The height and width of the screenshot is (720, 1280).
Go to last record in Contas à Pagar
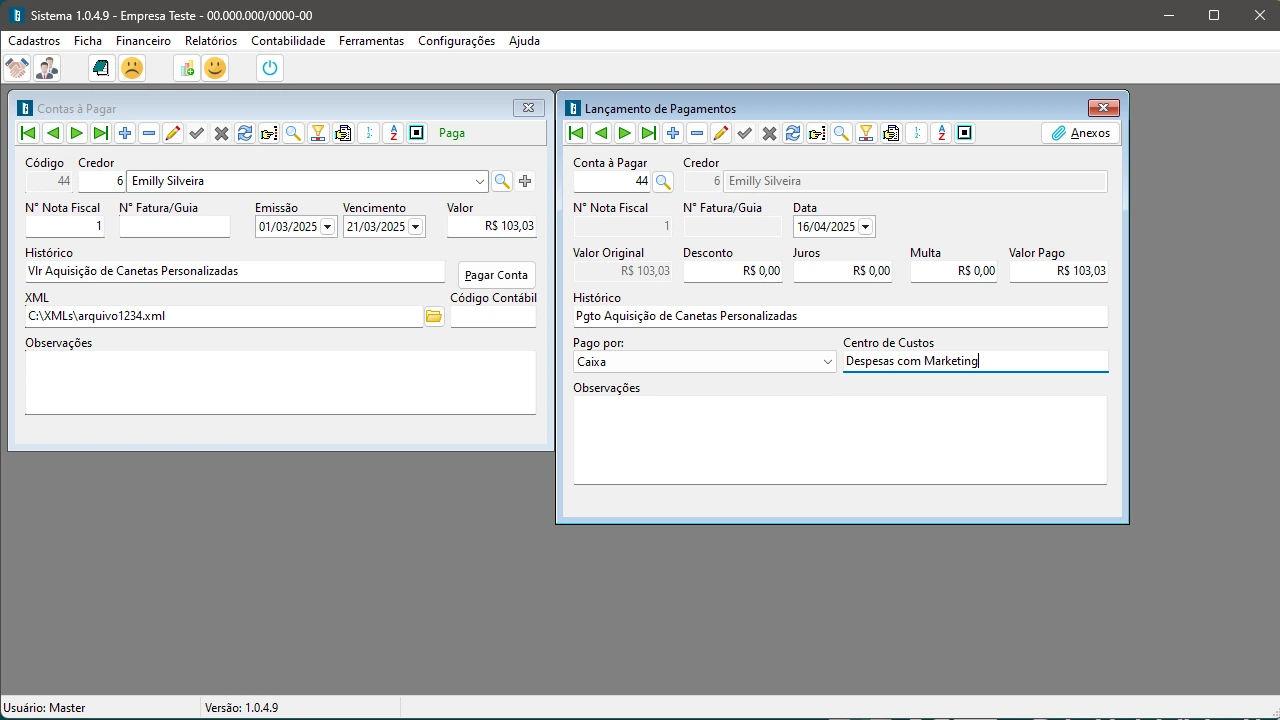tap(100, 133)
